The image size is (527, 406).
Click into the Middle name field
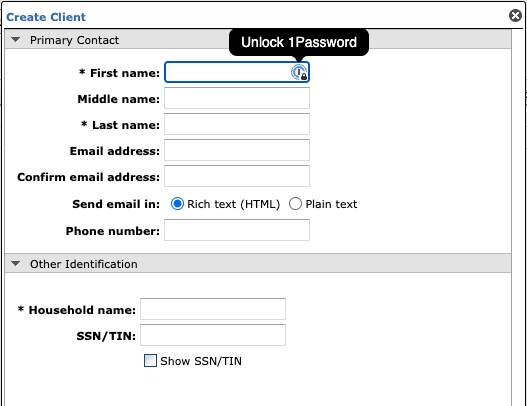237,98
